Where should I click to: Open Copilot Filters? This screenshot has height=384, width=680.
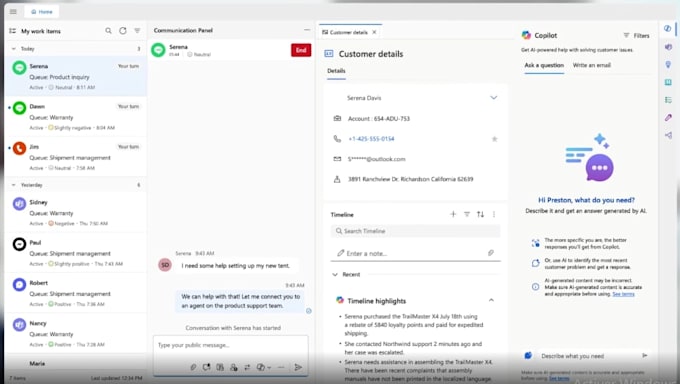point(636,36)
